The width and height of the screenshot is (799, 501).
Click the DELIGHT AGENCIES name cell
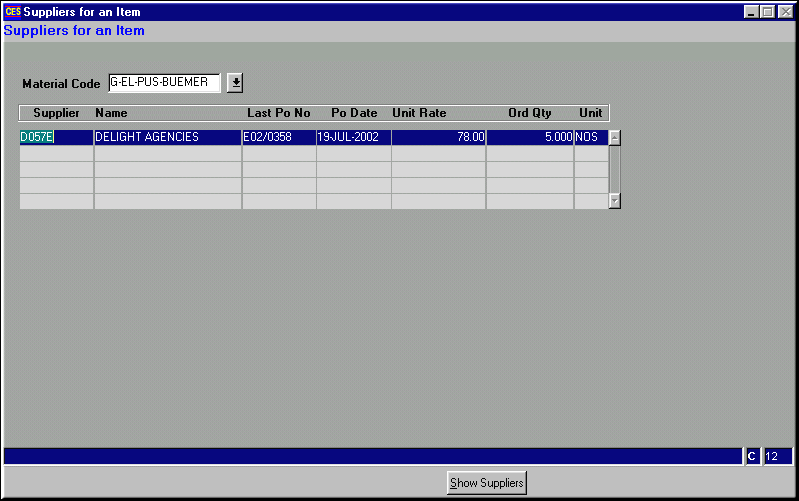click(167, 137)
